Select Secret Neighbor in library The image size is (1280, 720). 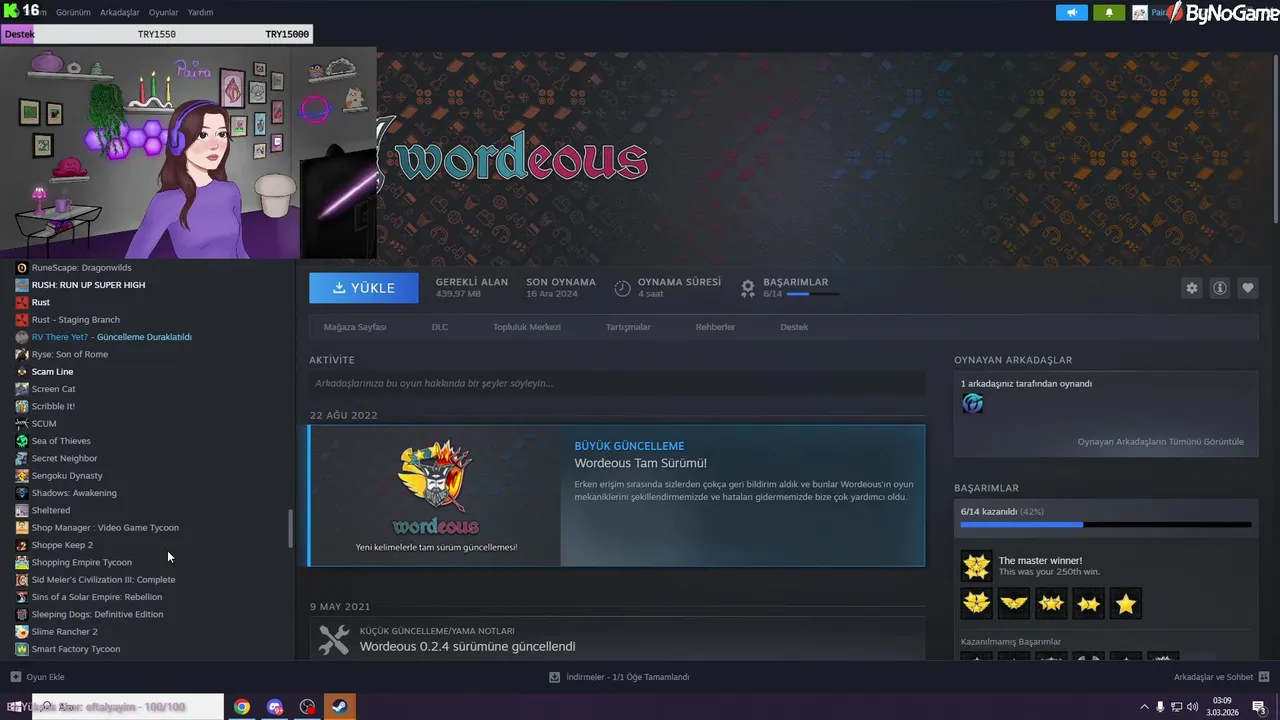tap(64, 458)
